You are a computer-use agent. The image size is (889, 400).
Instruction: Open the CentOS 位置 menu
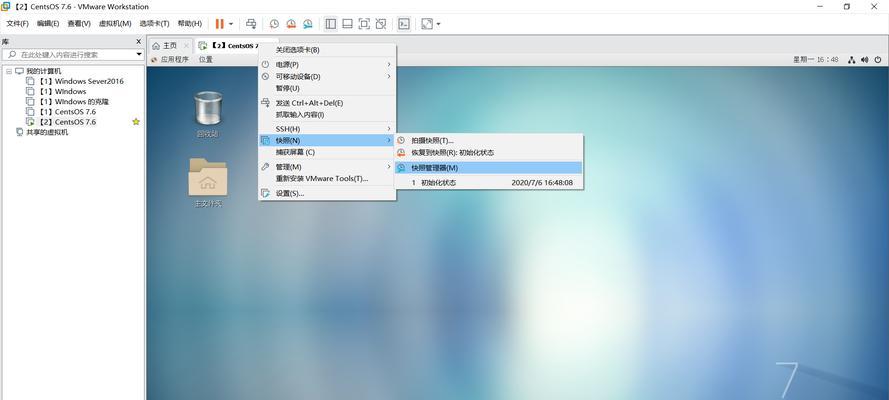pyautogui.click(x=206, y=59)
